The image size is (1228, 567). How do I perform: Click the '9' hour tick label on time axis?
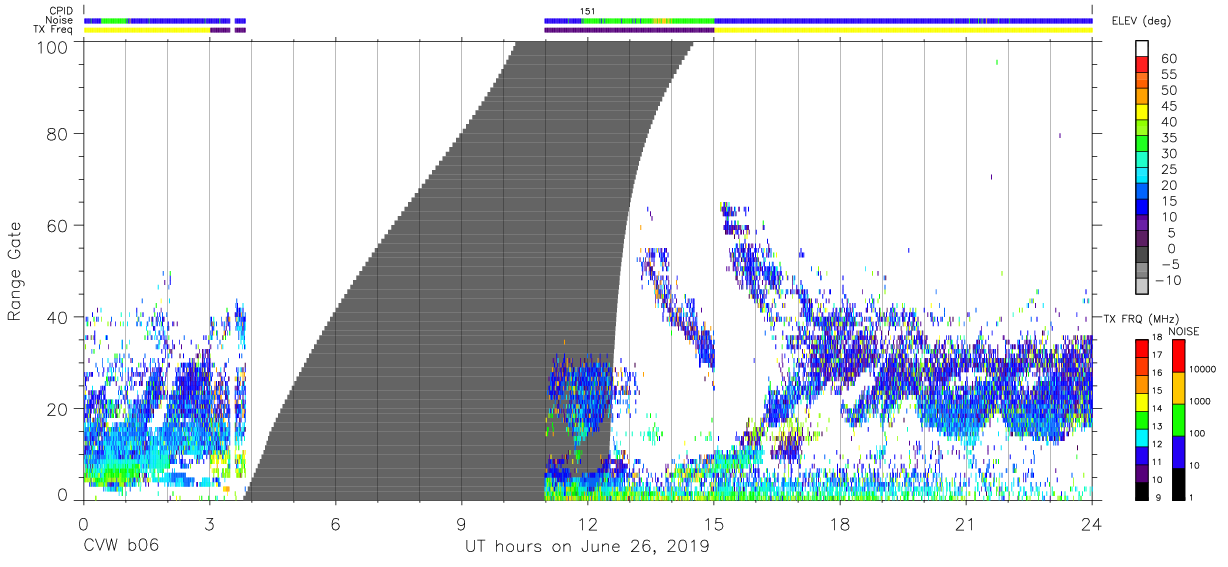point(461,525)
